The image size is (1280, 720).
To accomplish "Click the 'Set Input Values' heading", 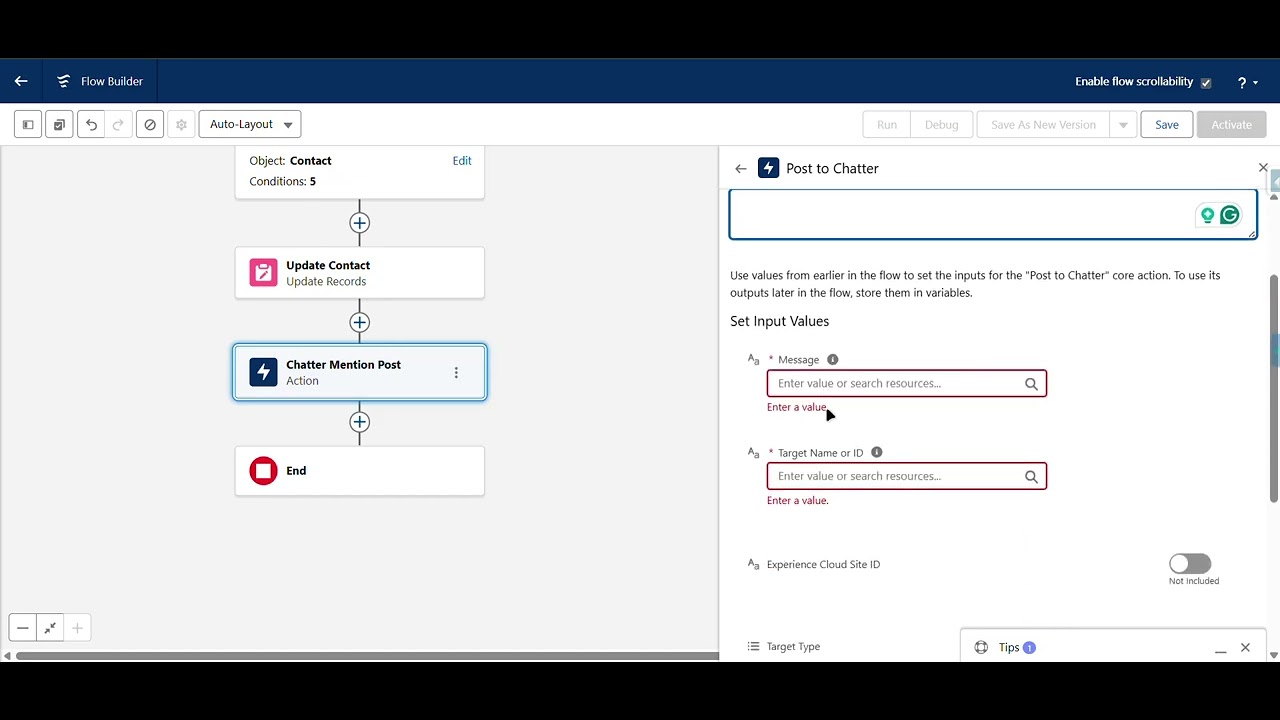I will pyautogui.click(x=779, y=322).
